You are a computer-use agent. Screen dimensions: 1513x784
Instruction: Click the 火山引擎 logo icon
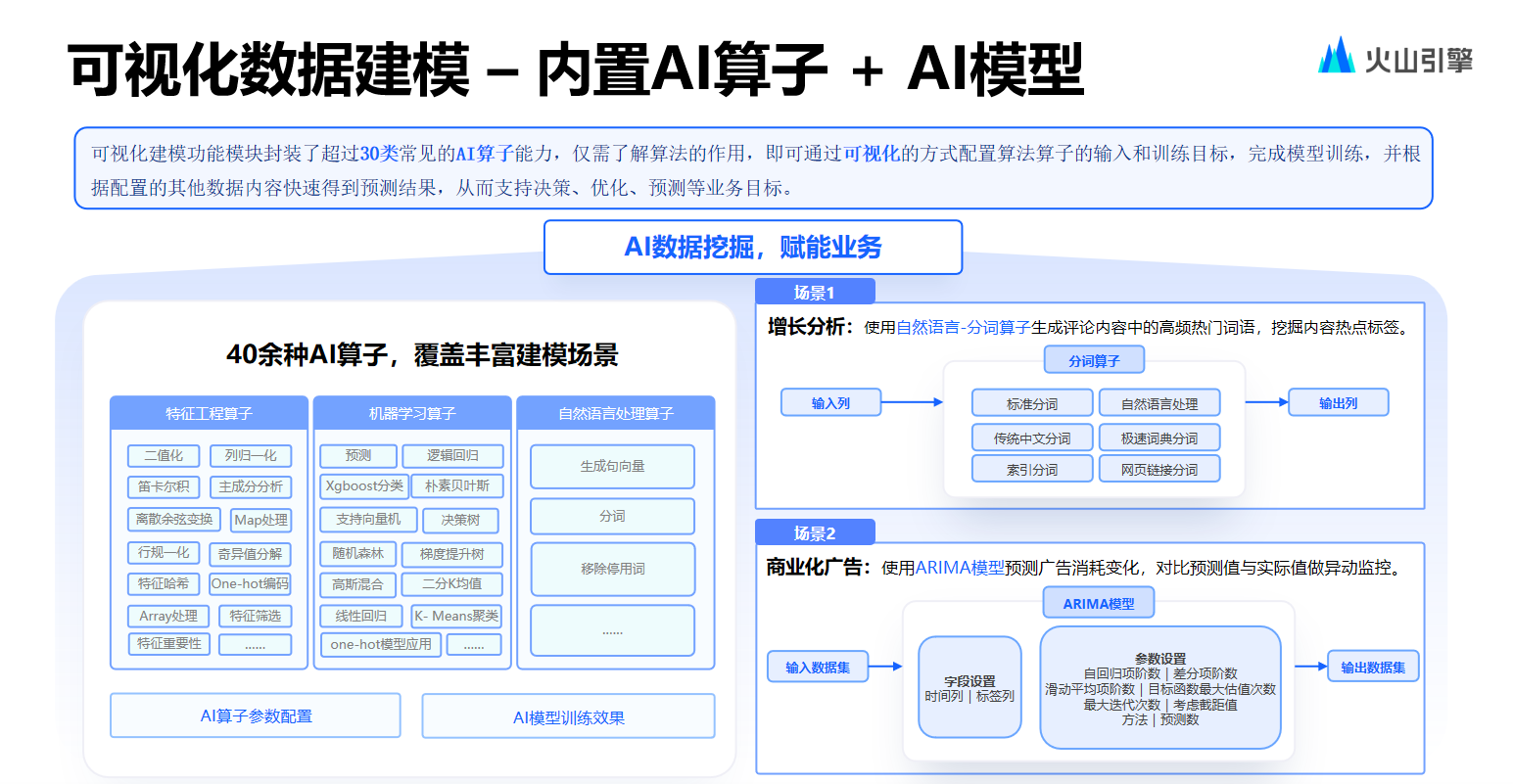click(x=1336, y=56)
